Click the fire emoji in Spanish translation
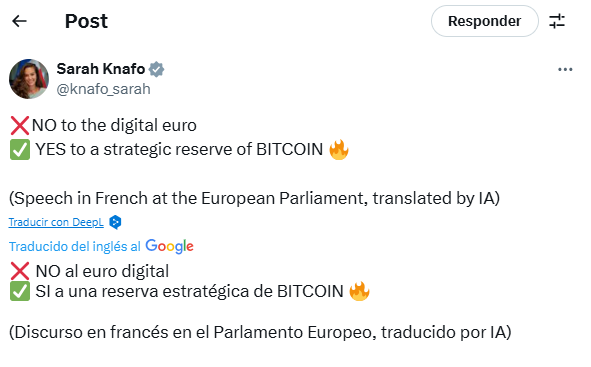591x367 pixels. 359,291
